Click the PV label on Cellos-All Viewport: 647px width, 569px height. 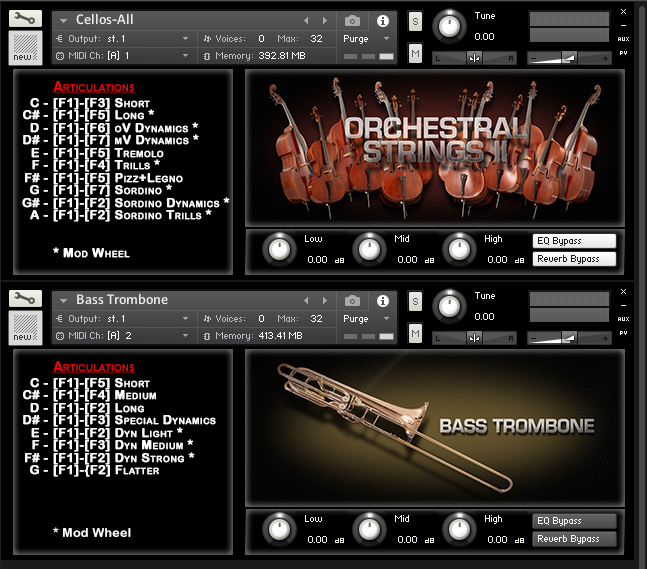623,53
